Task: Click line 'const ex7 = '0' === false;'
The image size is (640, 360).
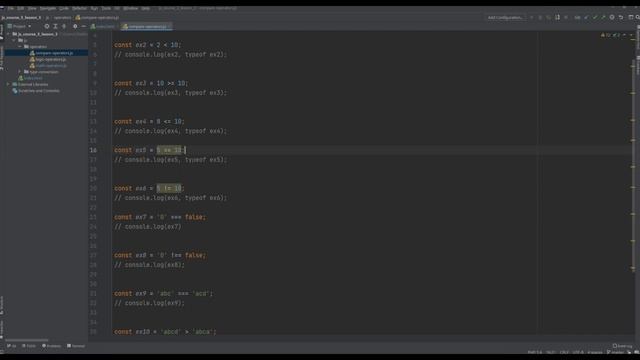Action: pyautogui.click(x=160, y=217)
